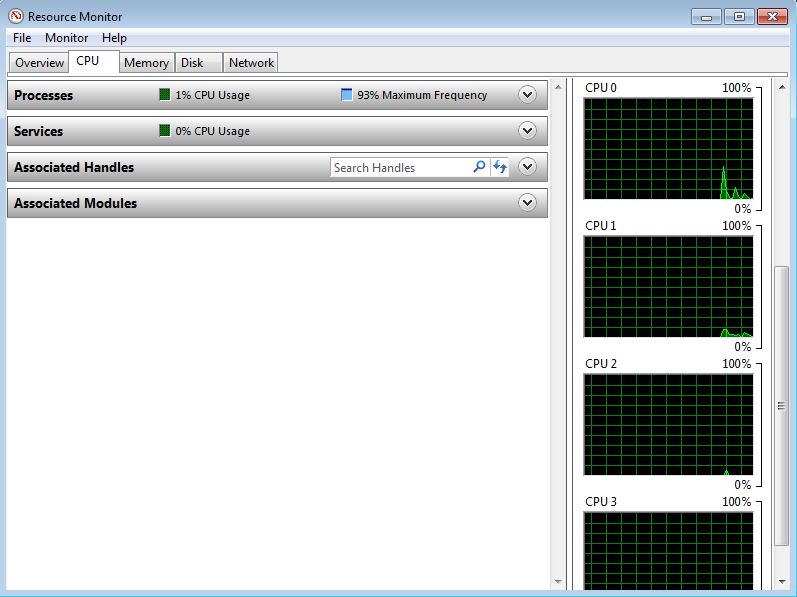Click the Resource Monitor title bar icon

click(x=16, y=16)
